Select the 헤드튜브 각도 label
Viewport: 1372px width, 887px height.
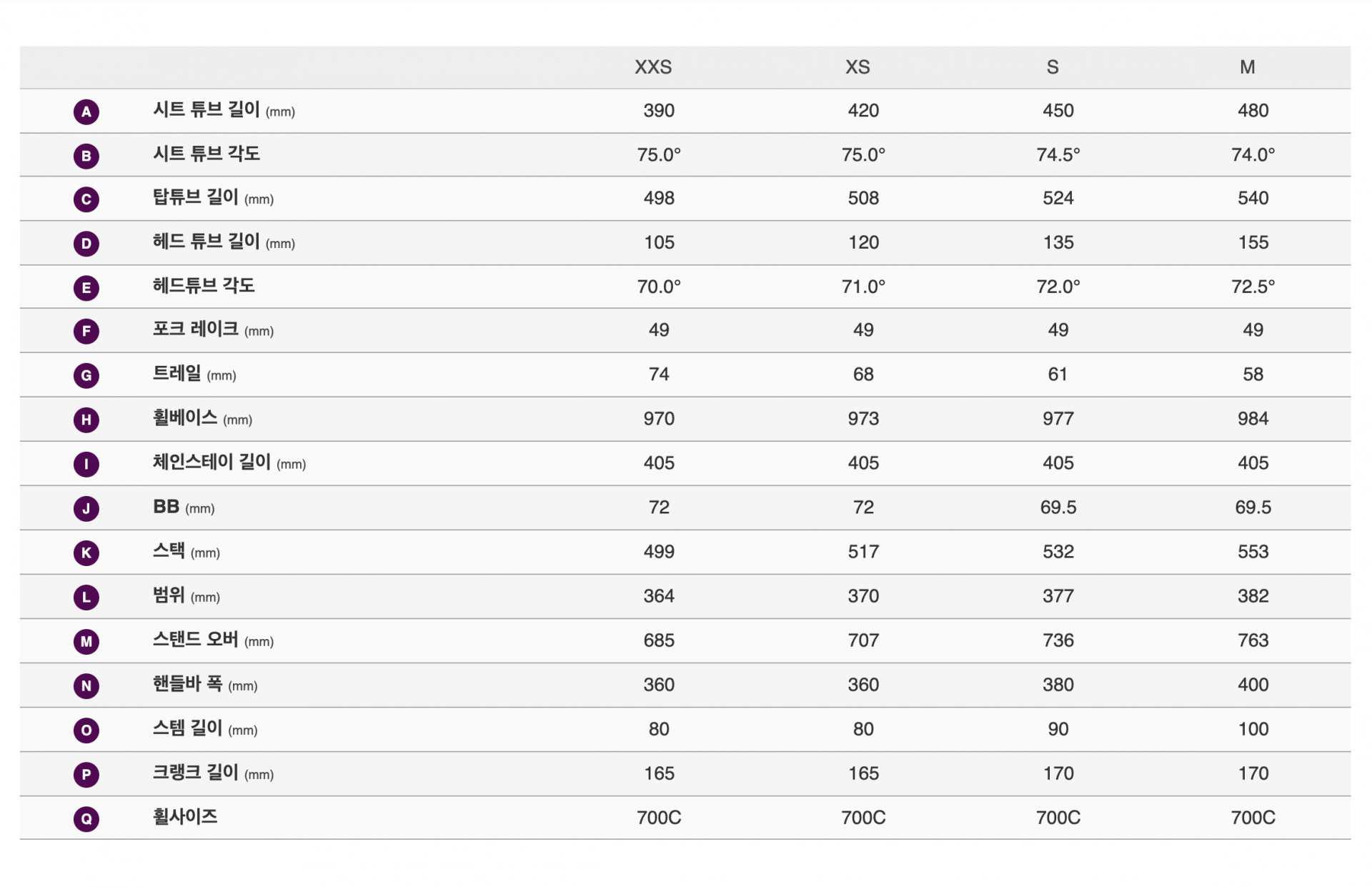click(x=204, y=286)
